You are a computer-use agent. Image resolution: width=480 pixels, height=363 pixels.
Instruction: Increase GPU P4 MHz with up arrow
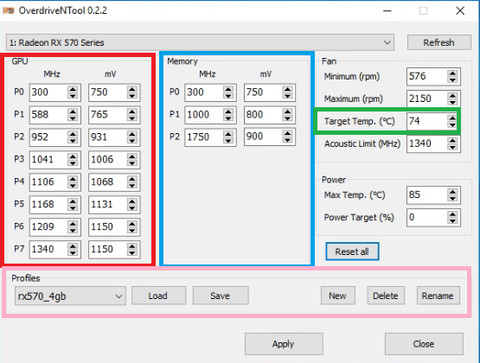[73, 179]
